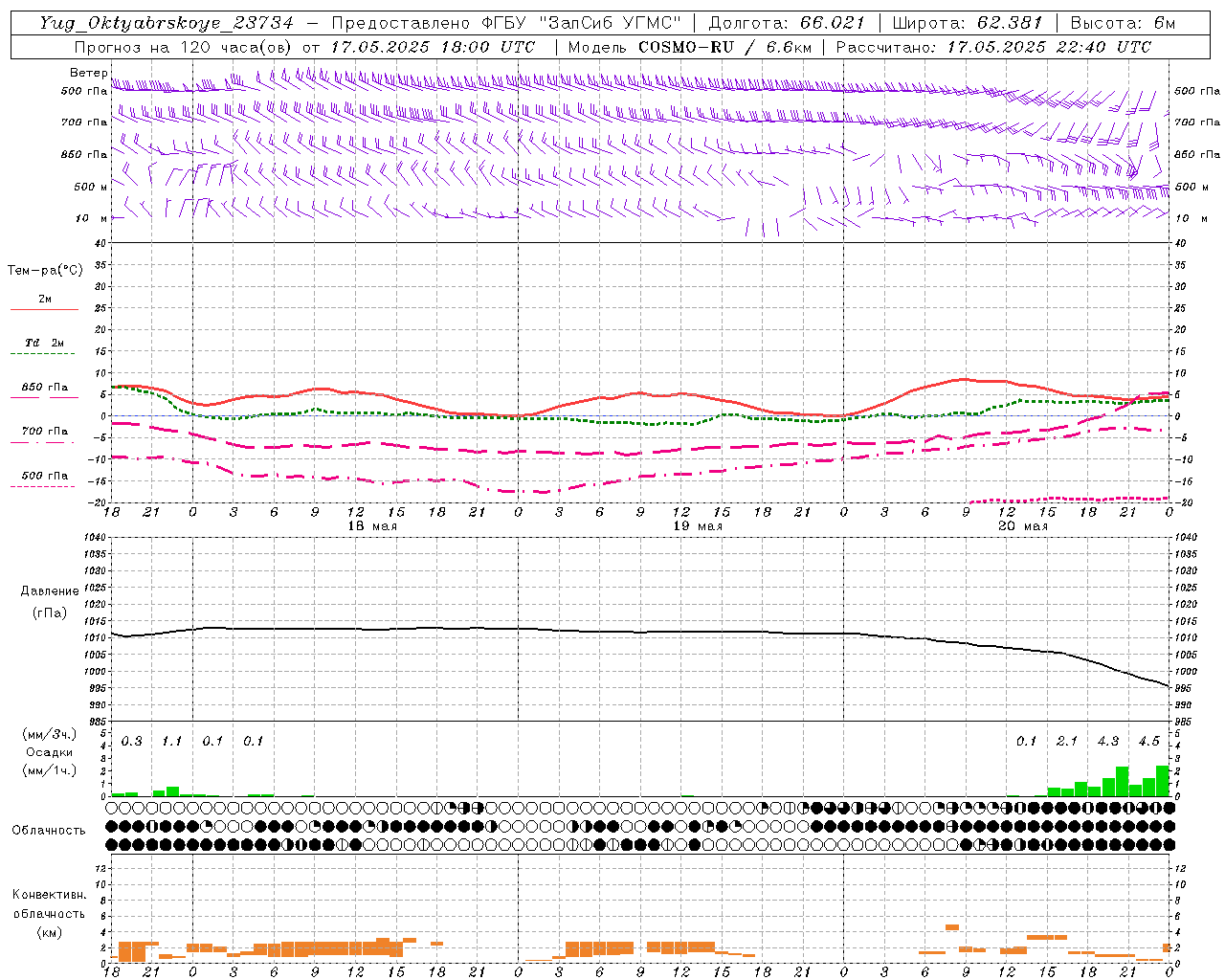The height and width of the screenshot is (980, 1225).
Task: Click the 19 мая date label
Action: [x=698, y=526]
